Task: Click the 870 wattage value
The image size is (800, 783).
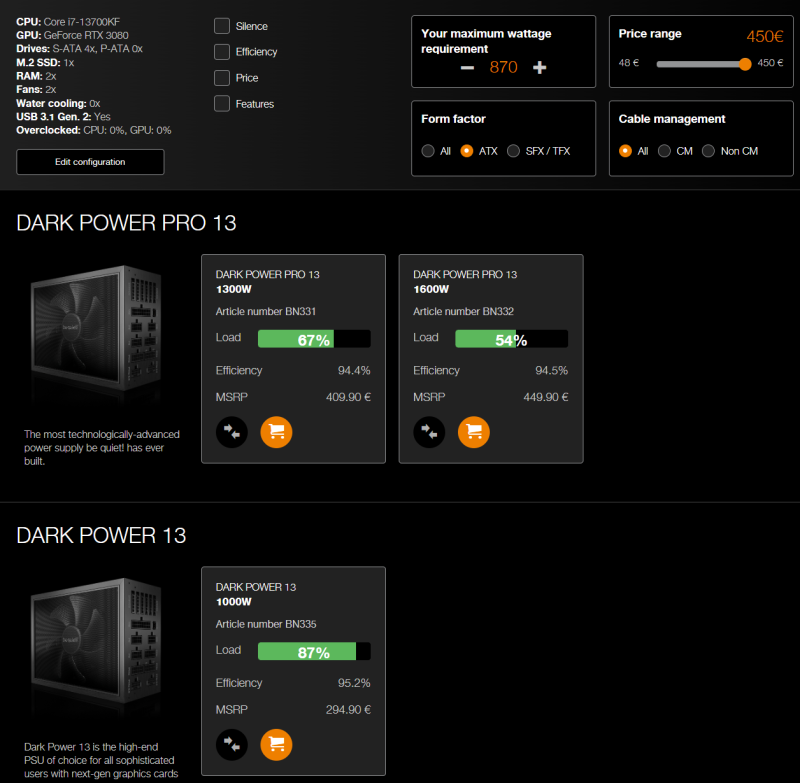Action: [503, 67]
